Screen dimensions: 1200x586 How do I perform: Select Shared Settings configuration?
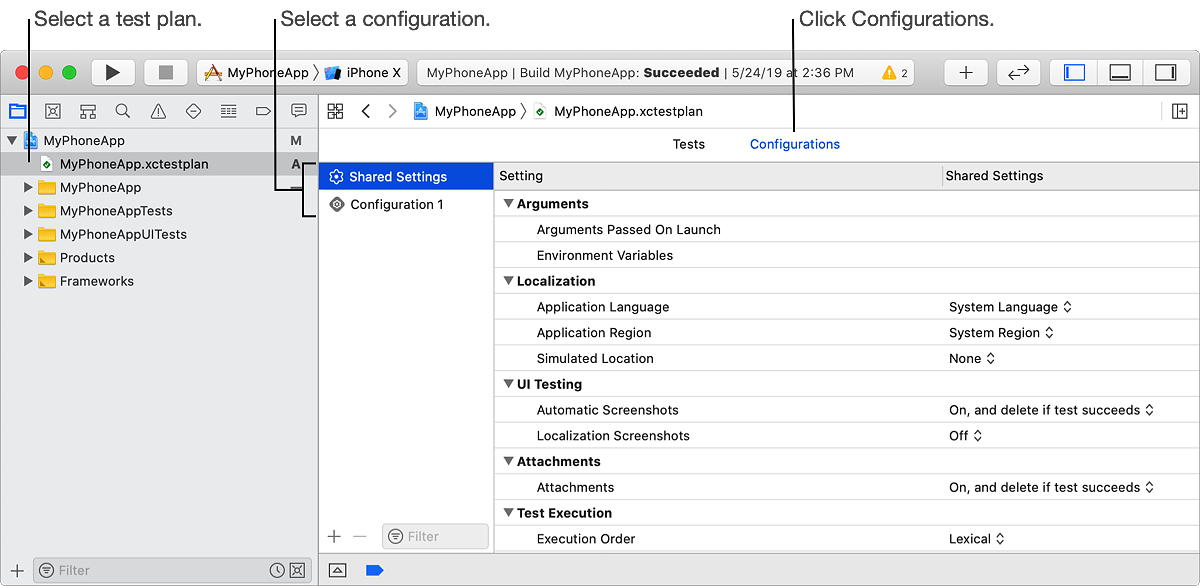coord(406,177)
